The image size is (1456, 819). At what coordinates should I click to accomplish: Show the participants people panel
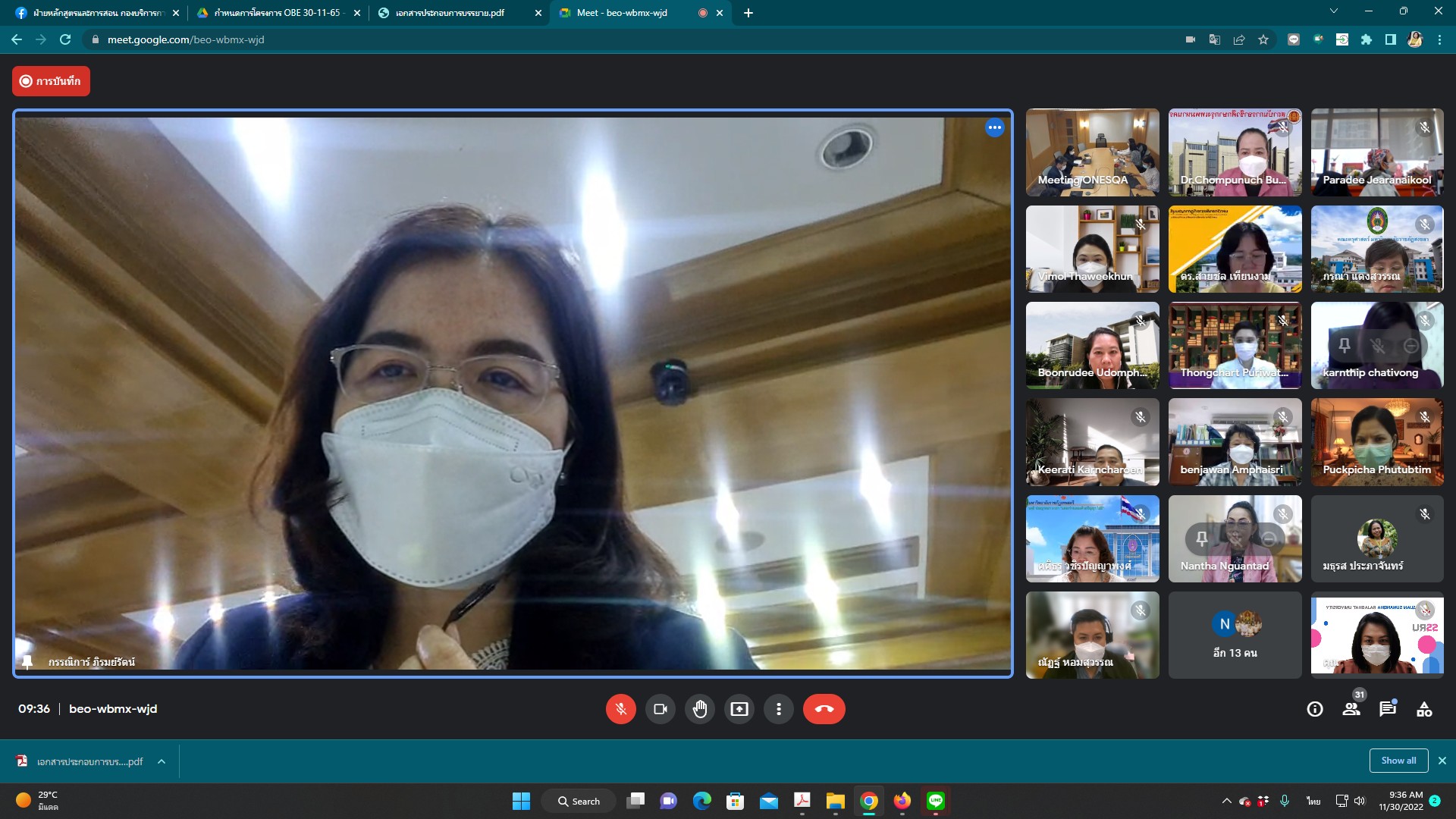(x=1351, y=709)
